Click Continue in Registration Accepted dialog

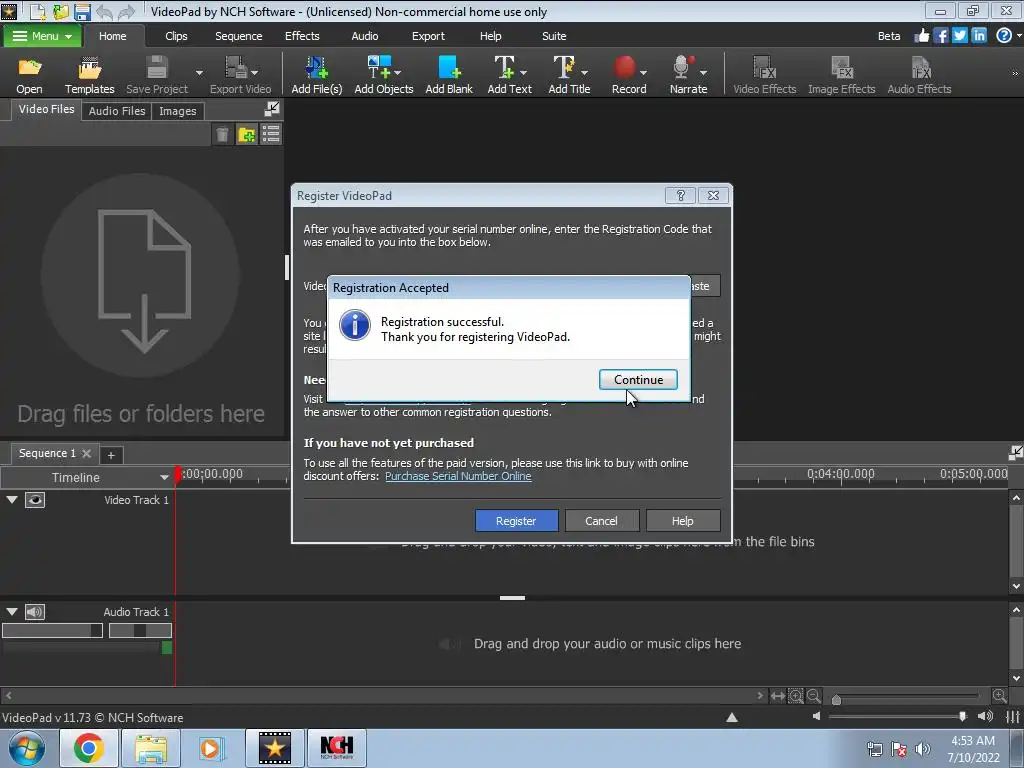638,379
